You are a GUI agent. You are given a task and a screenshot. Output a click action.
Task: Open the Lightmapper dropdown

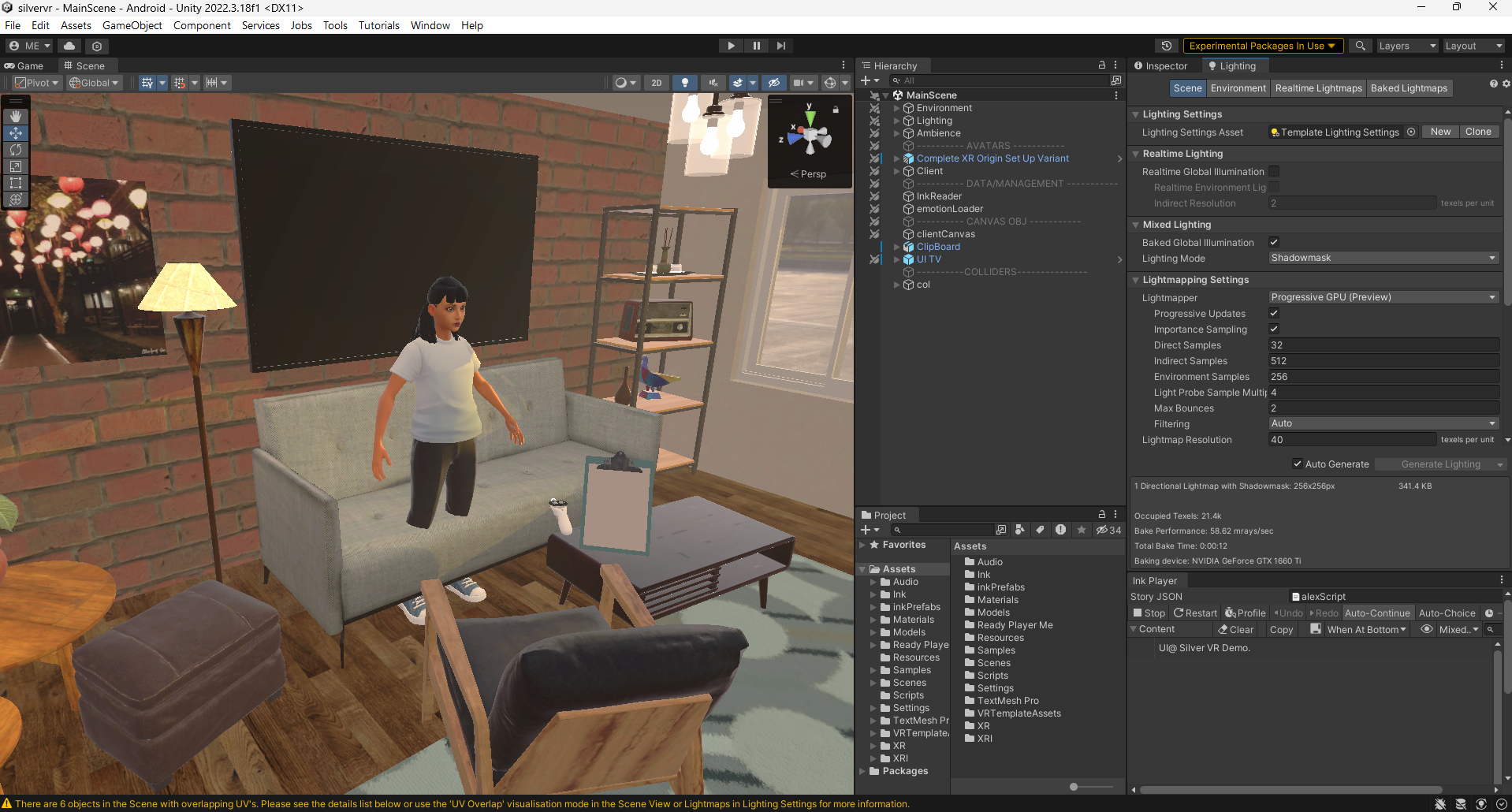(1383, 298)
